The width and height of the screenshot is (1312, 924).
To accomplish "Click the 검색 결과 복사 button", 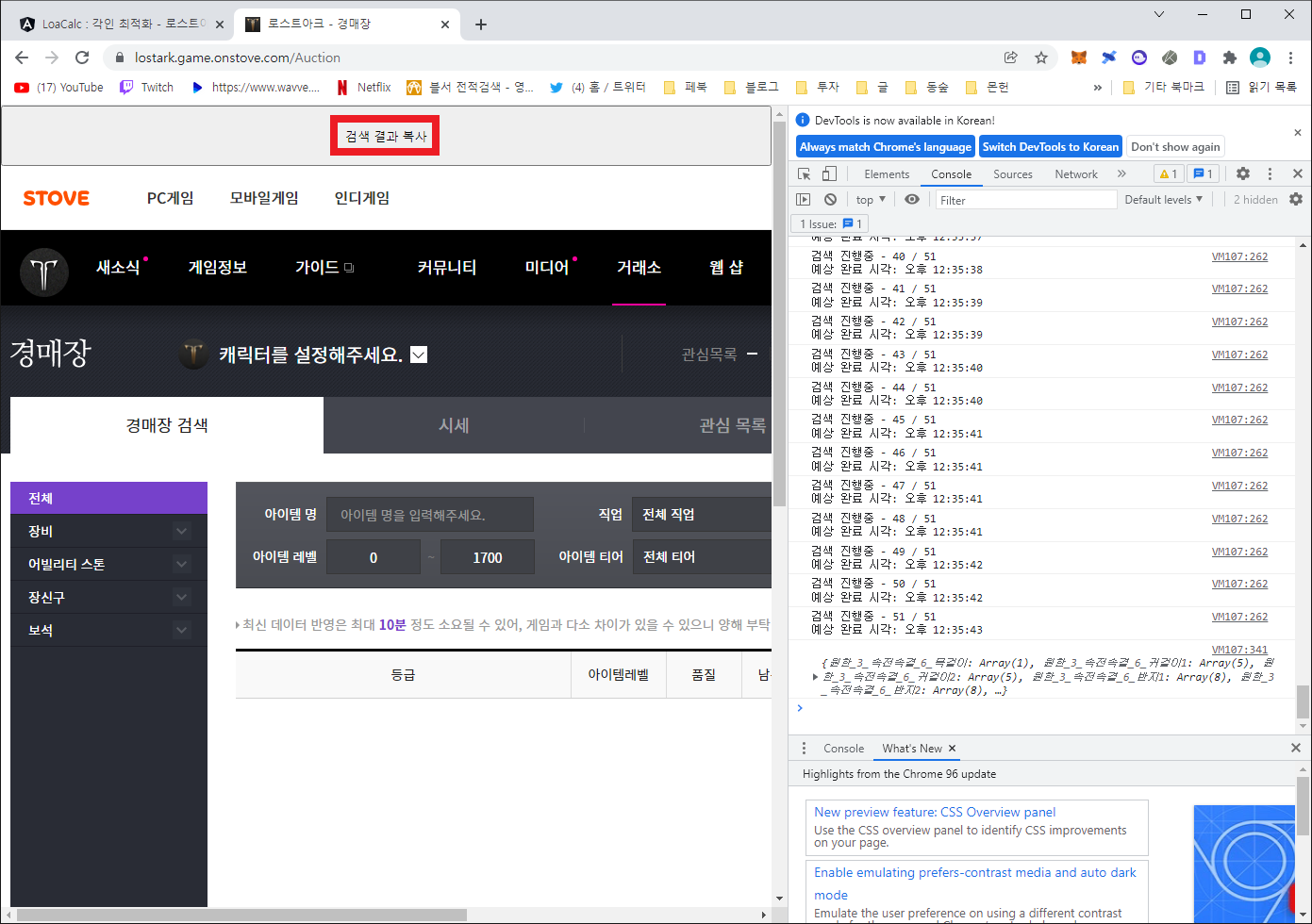I will [x=384, y=135].
